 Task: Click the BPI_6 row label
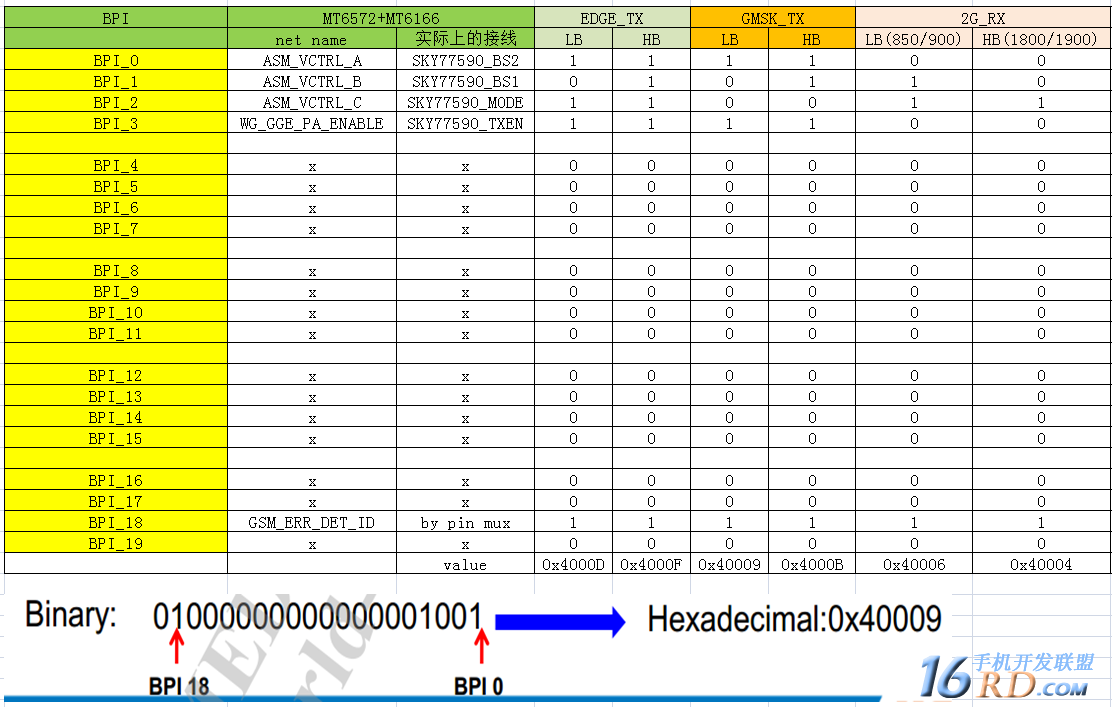(116, 207)
